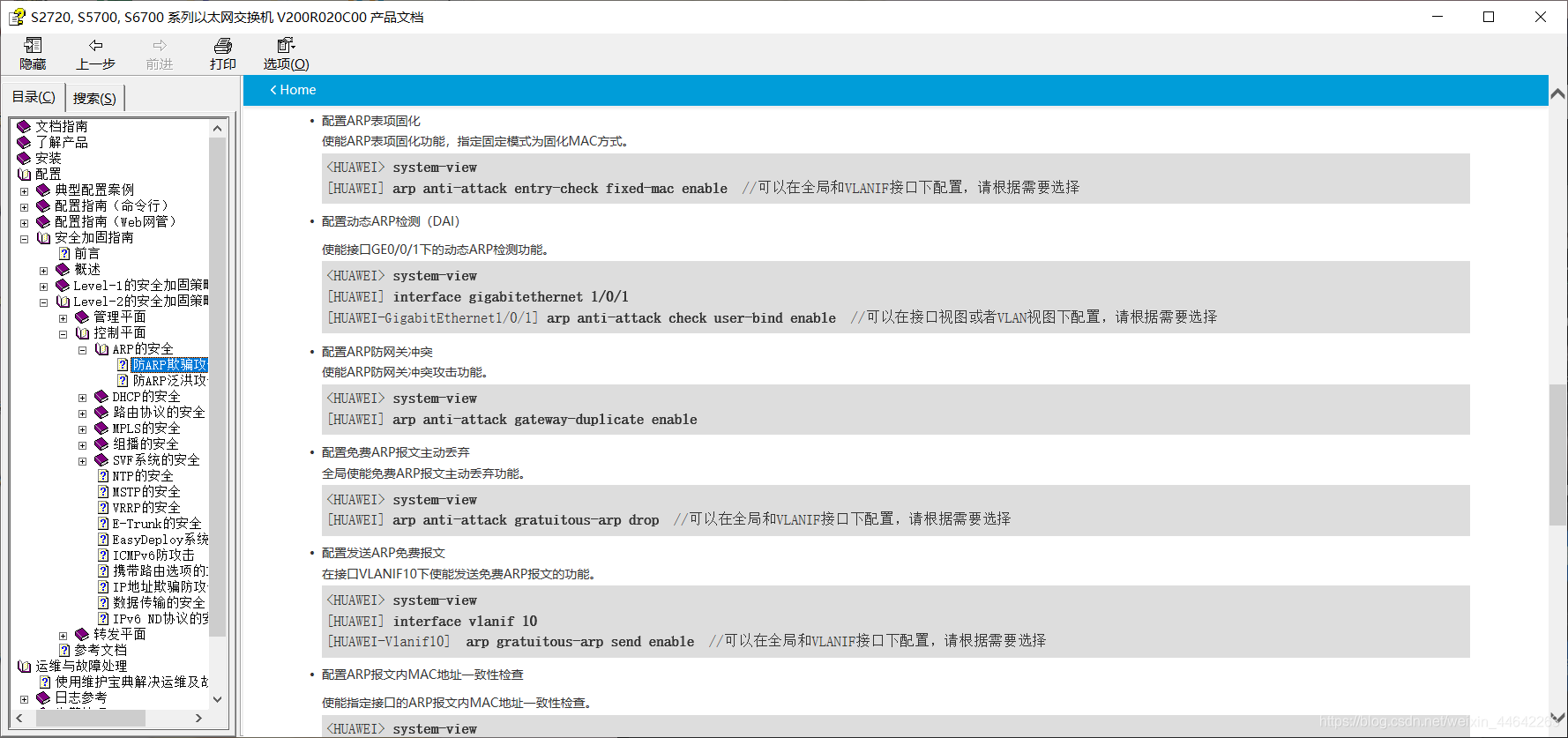Open the MSTP的安全 topic
Viewport: 1568px width, 738px height.
click(146, 492)
